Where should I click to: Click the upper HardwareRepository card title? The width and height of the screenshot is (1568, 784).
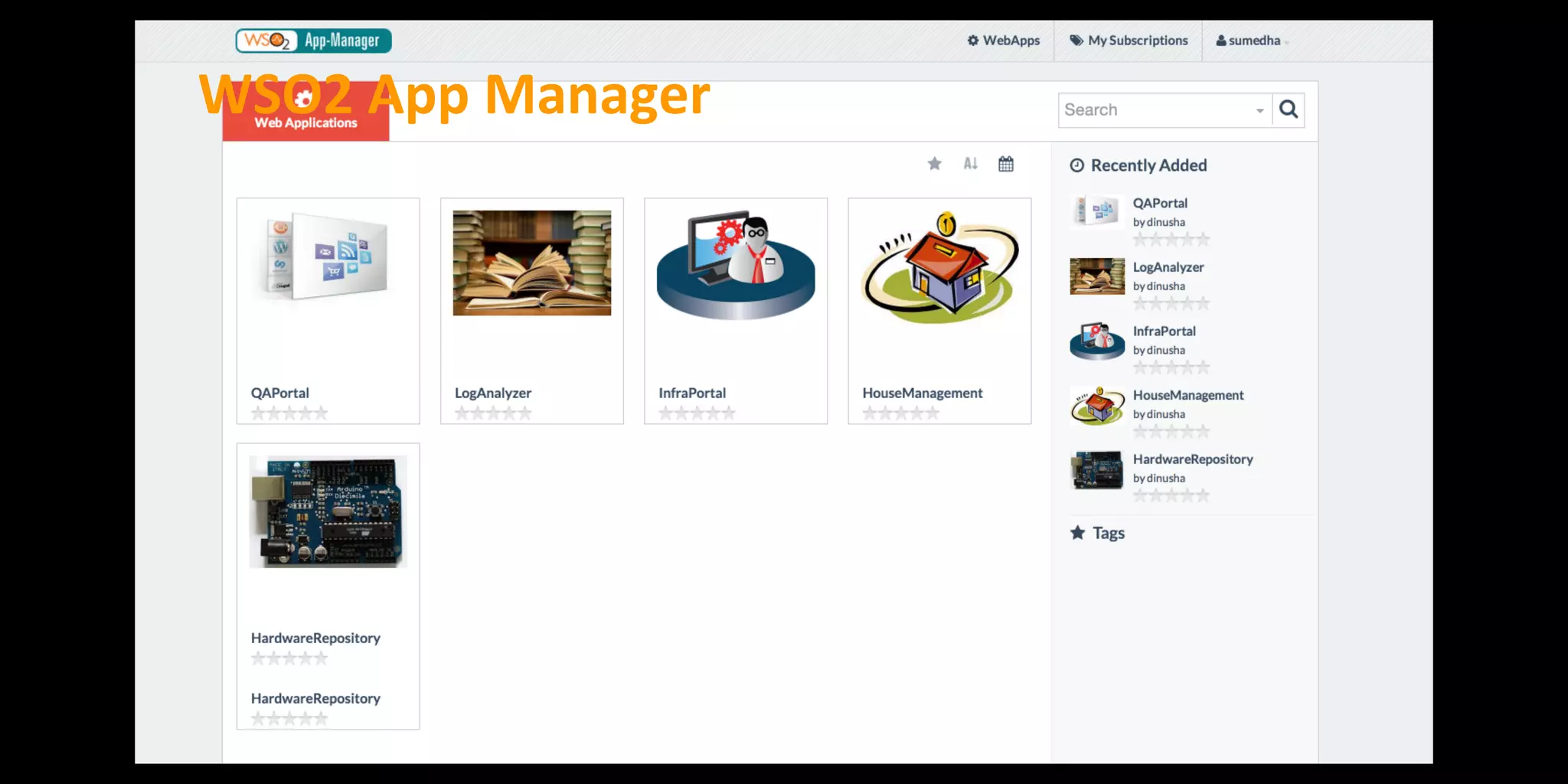pos(315,638)
